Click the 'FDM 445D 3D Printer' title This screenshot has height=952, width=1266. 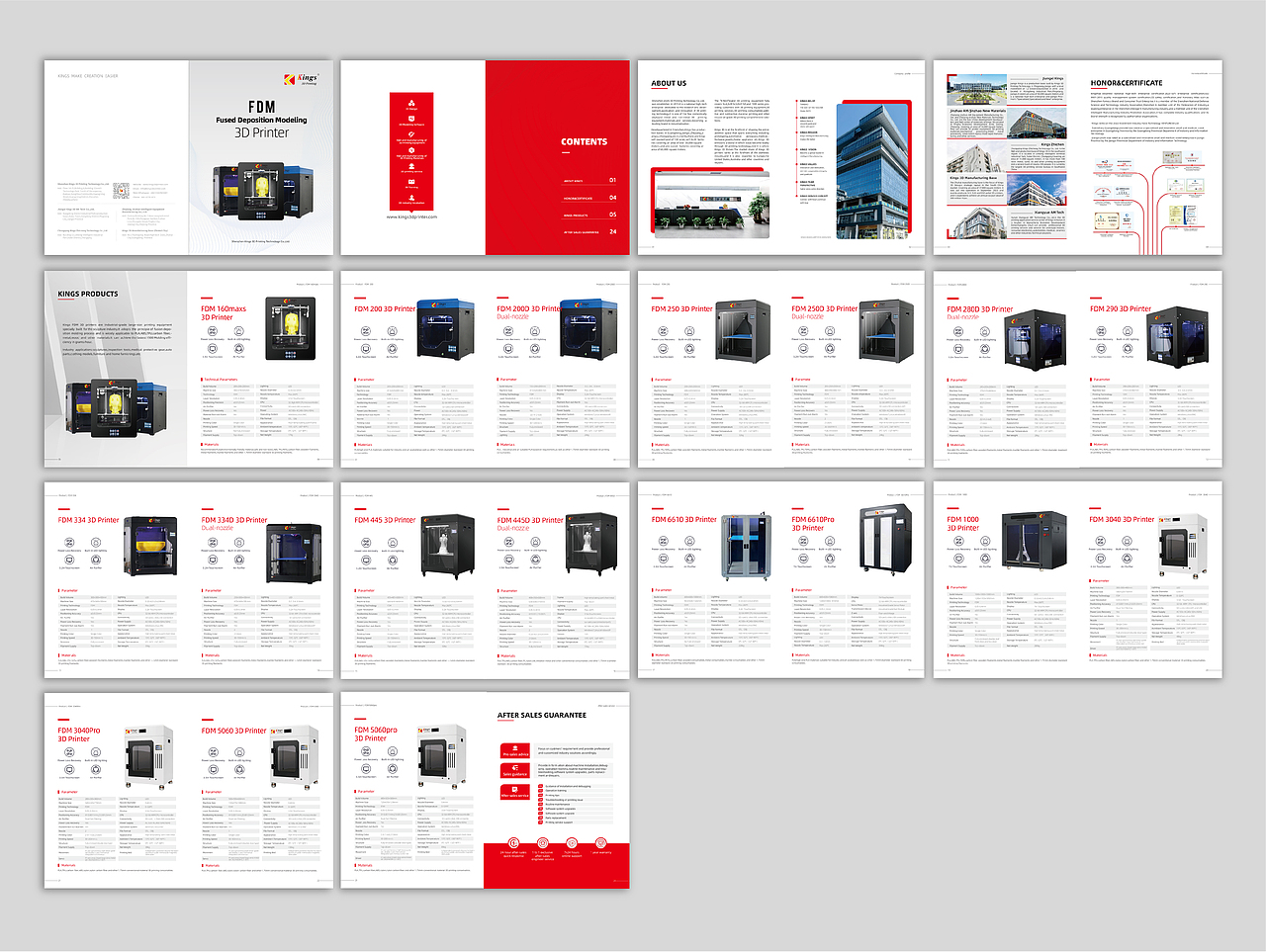click(x=530, y=520)
